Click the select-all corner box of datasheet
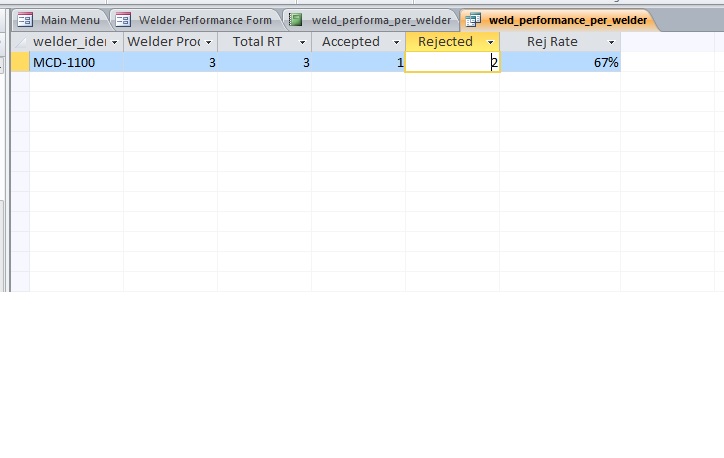This screenshot has width=724, height=458. click(x=20, y=42)
